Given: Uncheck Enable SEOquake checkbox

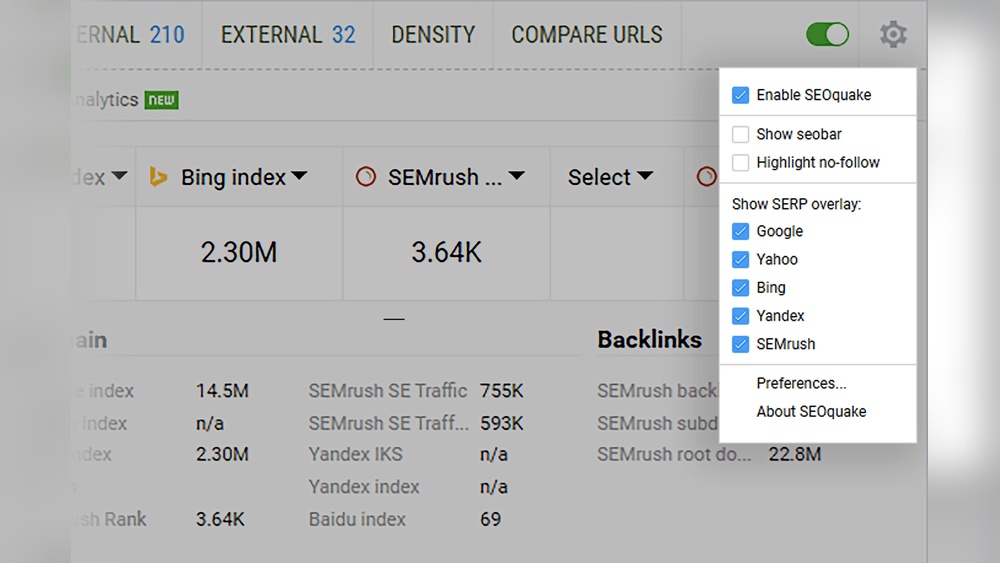Looking at the screenshot, I should (x=740, y=95).
